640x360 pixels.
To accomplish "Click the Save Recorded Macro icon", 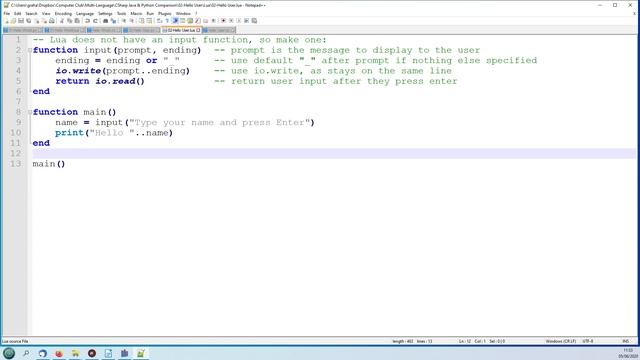I will point(253,20).
